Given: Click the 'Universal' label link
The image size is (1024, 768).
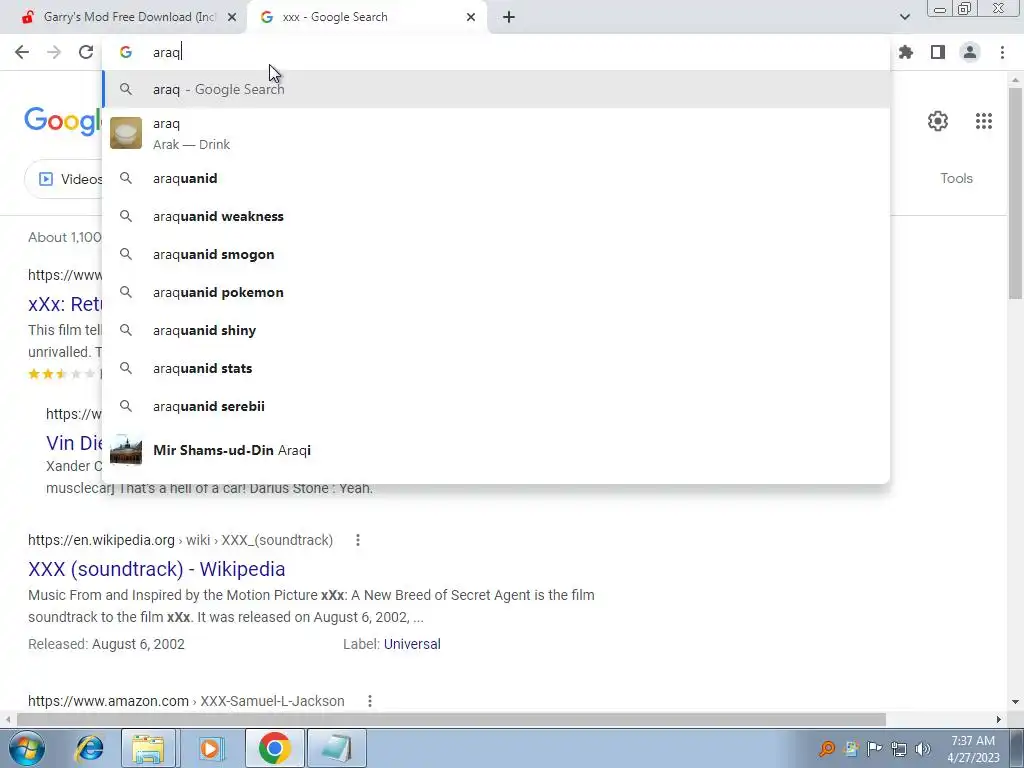Looking at the screenshot, I should click(x=412, y=644).
